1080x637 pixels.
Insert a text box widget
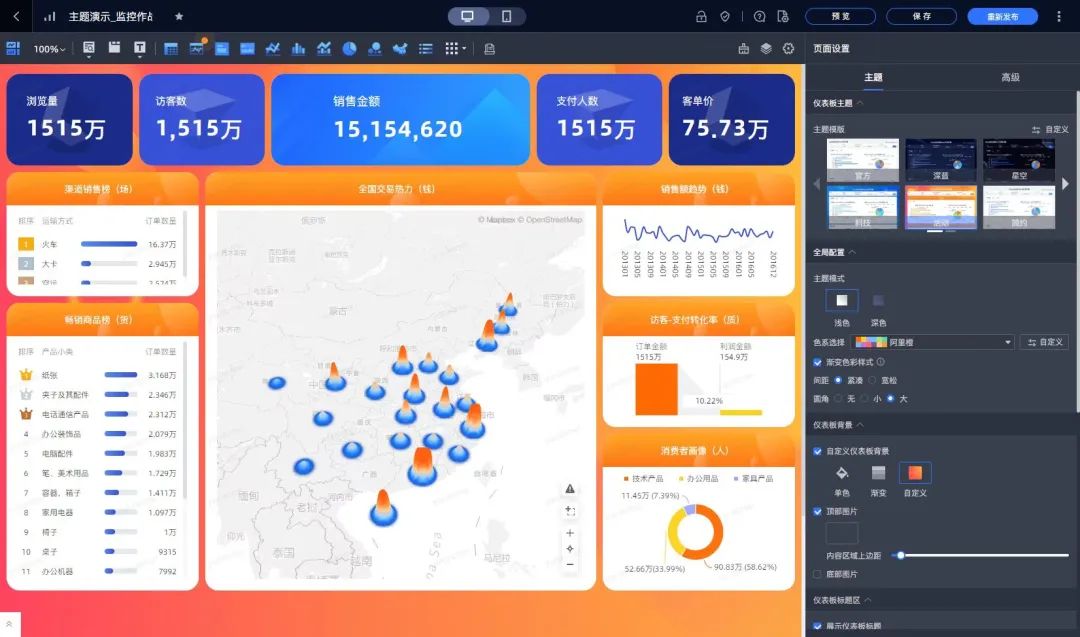(140, 48)
